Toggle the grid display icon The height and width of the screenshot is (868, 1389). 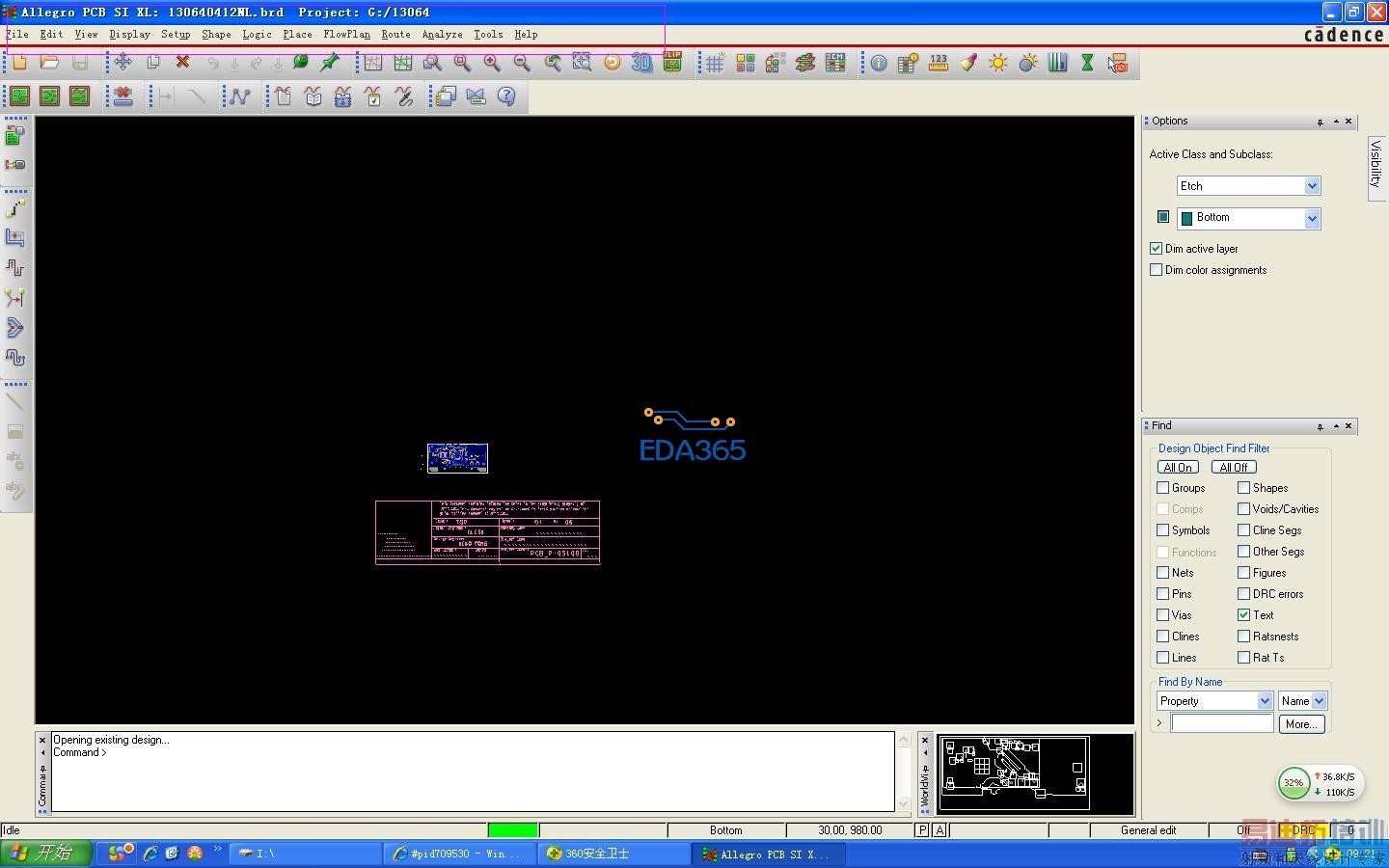[715, 64]
